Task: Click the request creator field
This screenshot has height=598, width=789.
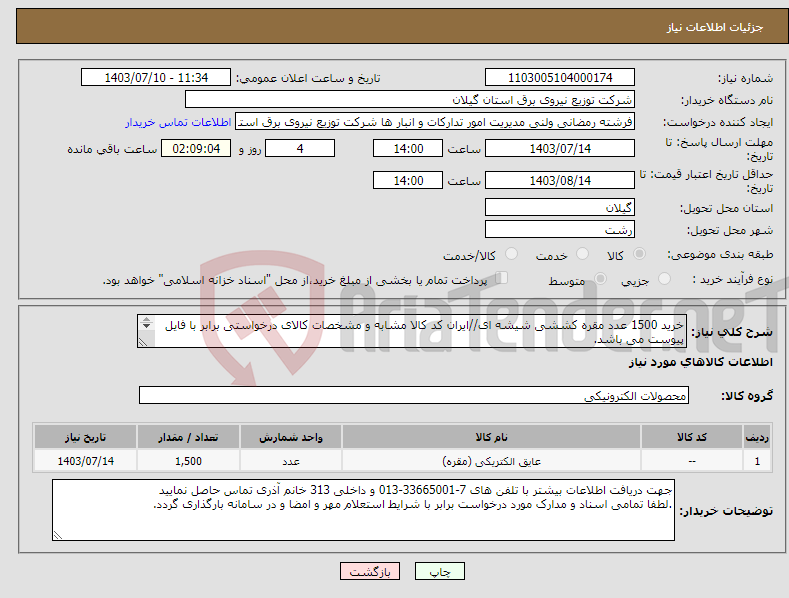Action: click(435, 122)
